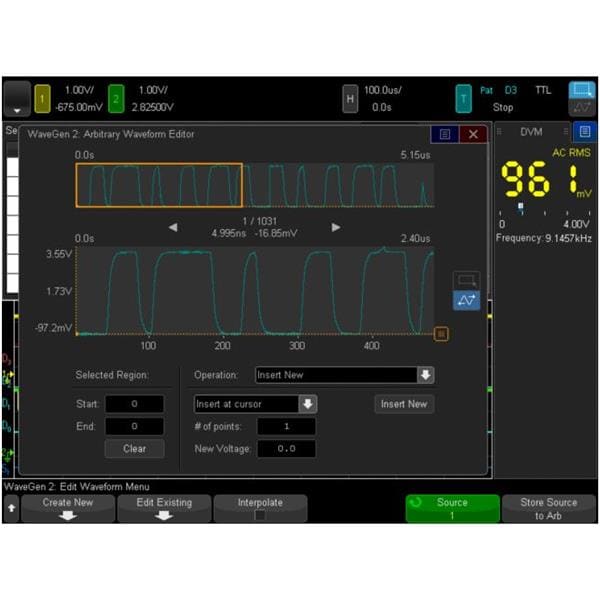The width and height of the screenshot is (600, 600).
Task: Edit the End point field
Action: click(x=134, y=426)
